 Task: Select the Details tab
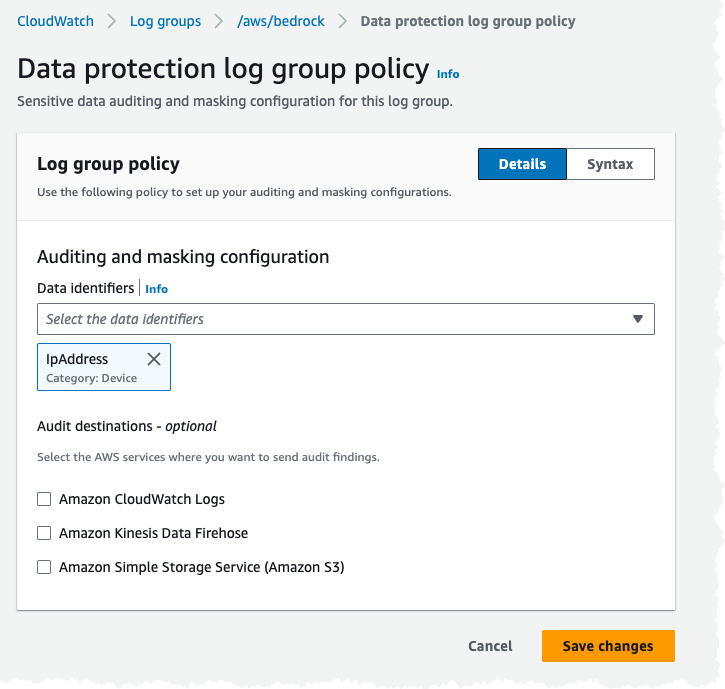522,164
